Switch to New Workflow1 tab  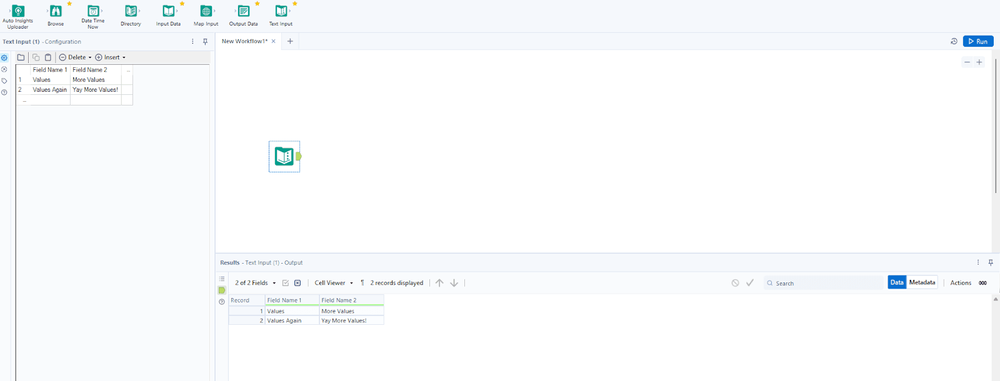click(244, 41)
